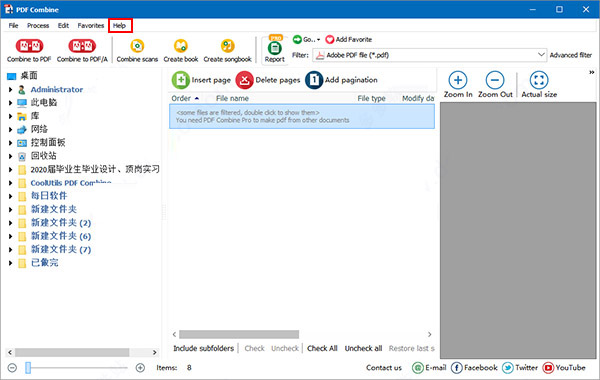
Task: Expand the CoolUtils PDF Combine folder
Action: pos(10,183)
